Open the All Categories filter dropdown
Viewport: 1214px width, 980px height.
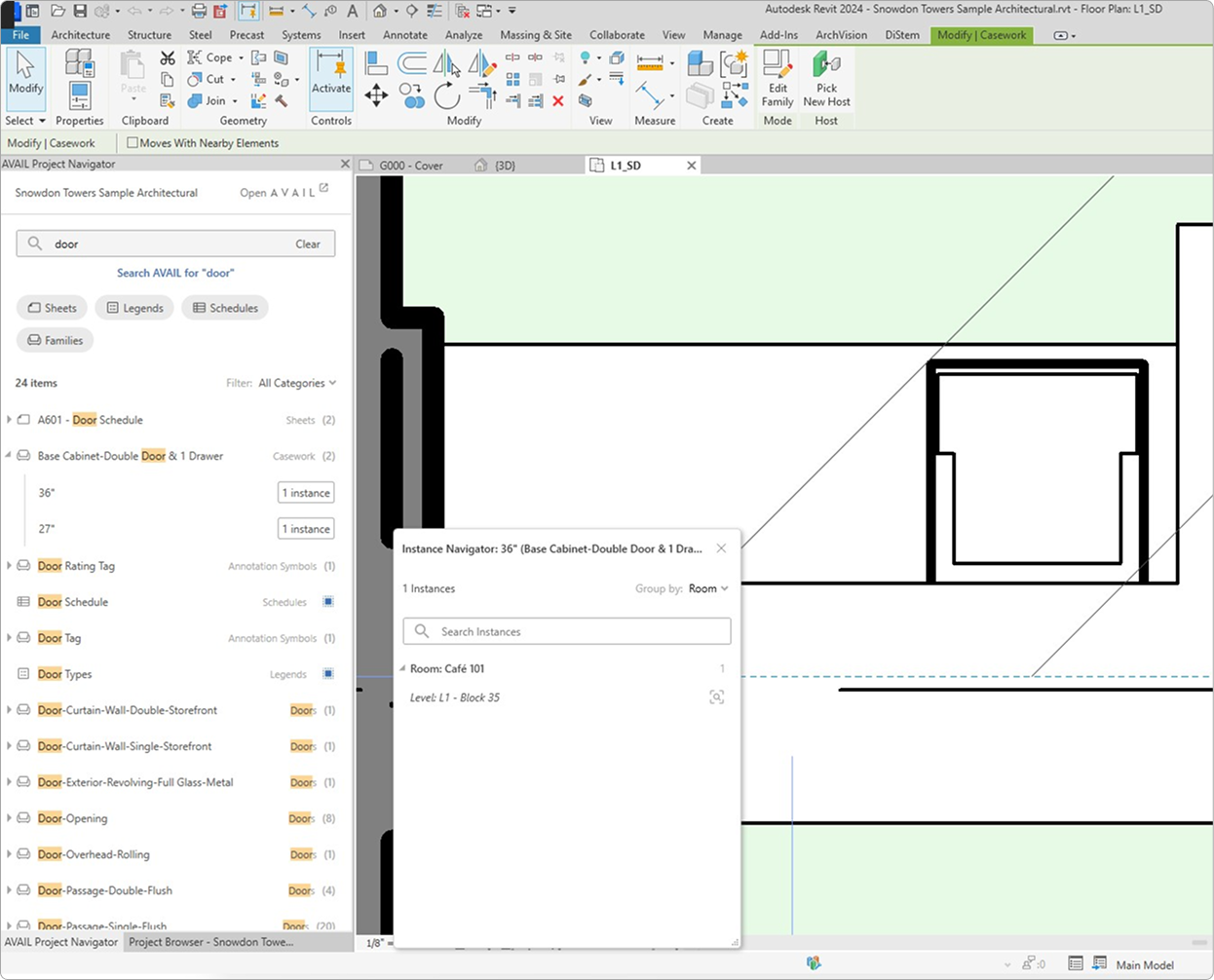297,383
